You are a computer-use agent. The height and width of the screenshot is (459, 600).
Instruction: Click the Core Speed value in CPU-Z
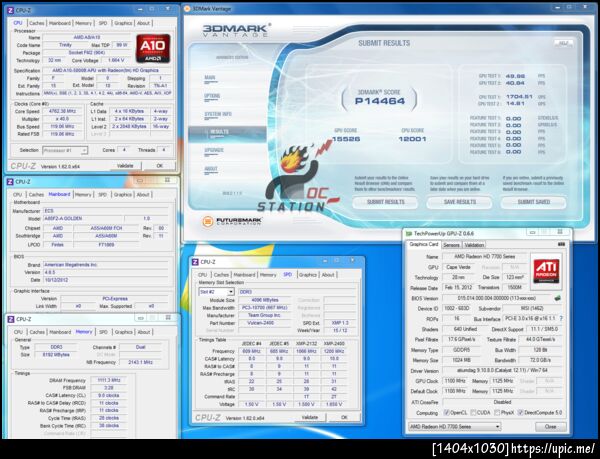click(62, 111)
